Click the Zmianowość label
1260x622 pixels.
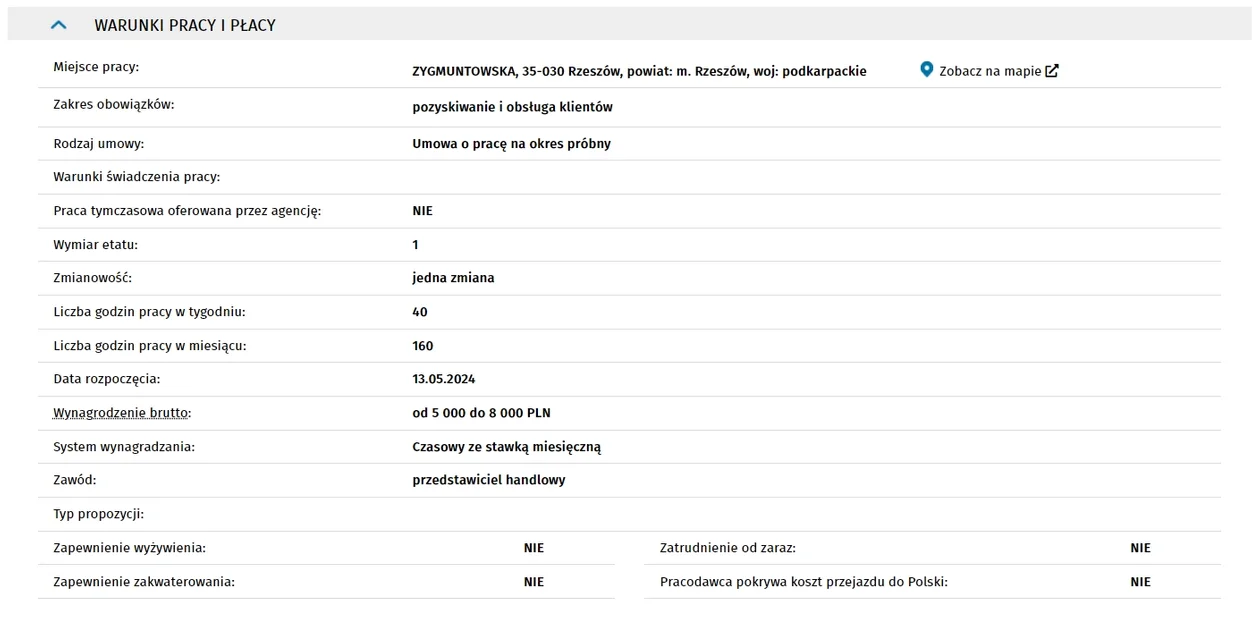[93, 278]
